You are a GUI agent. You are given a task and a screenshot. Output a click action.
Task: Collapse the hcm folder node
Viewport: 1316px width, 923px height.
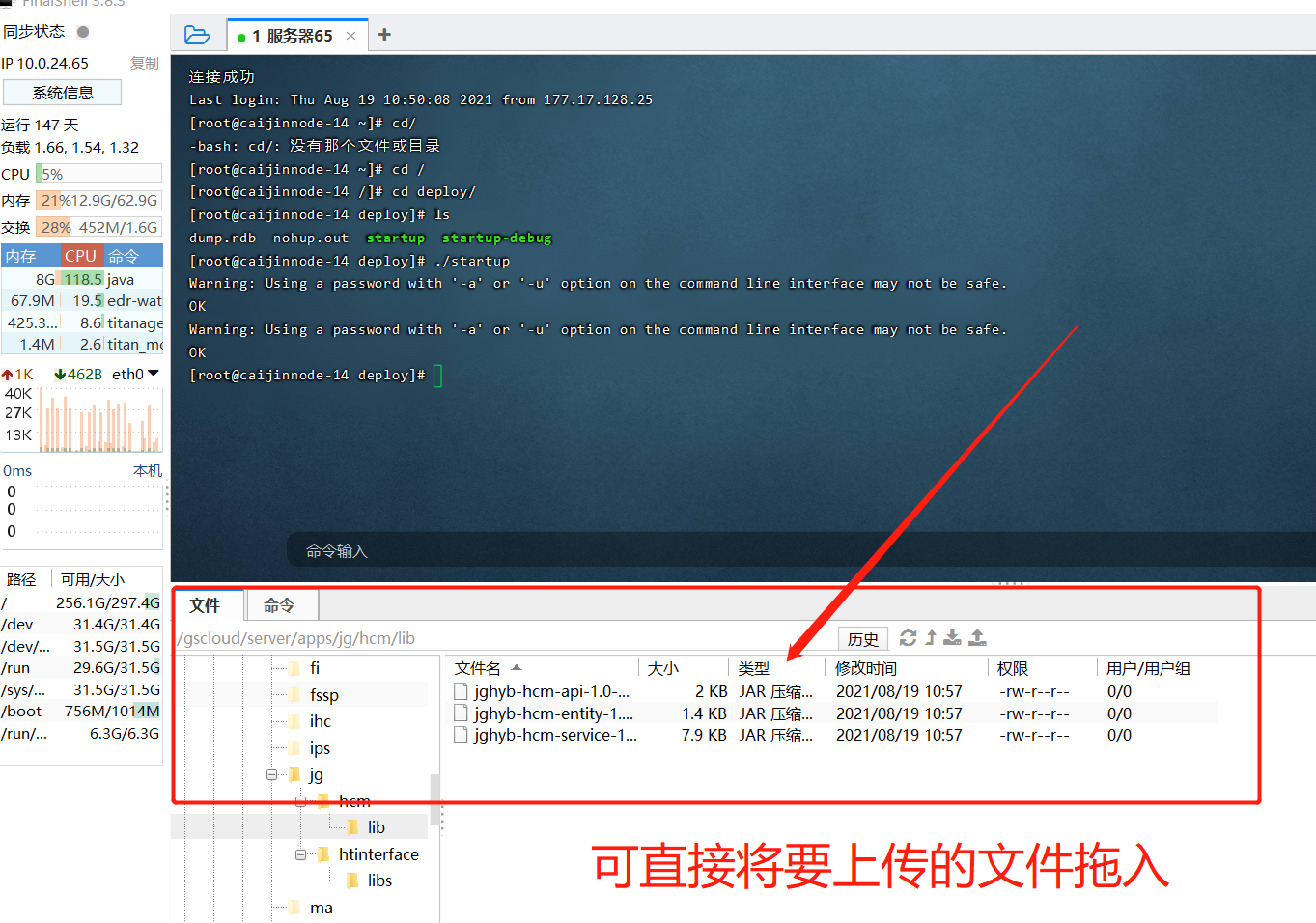pyautogui.click(x=300, y=800)
